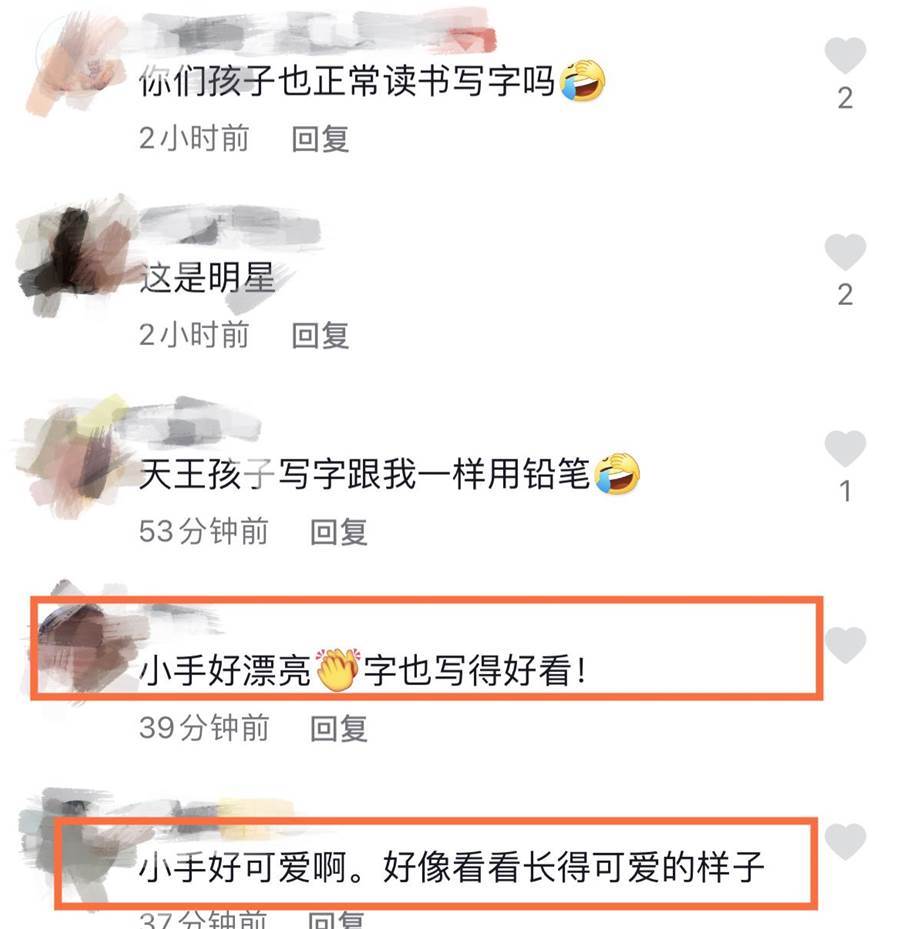
Task: Like the 这是明星 comment
Action: tap(845, 252)
